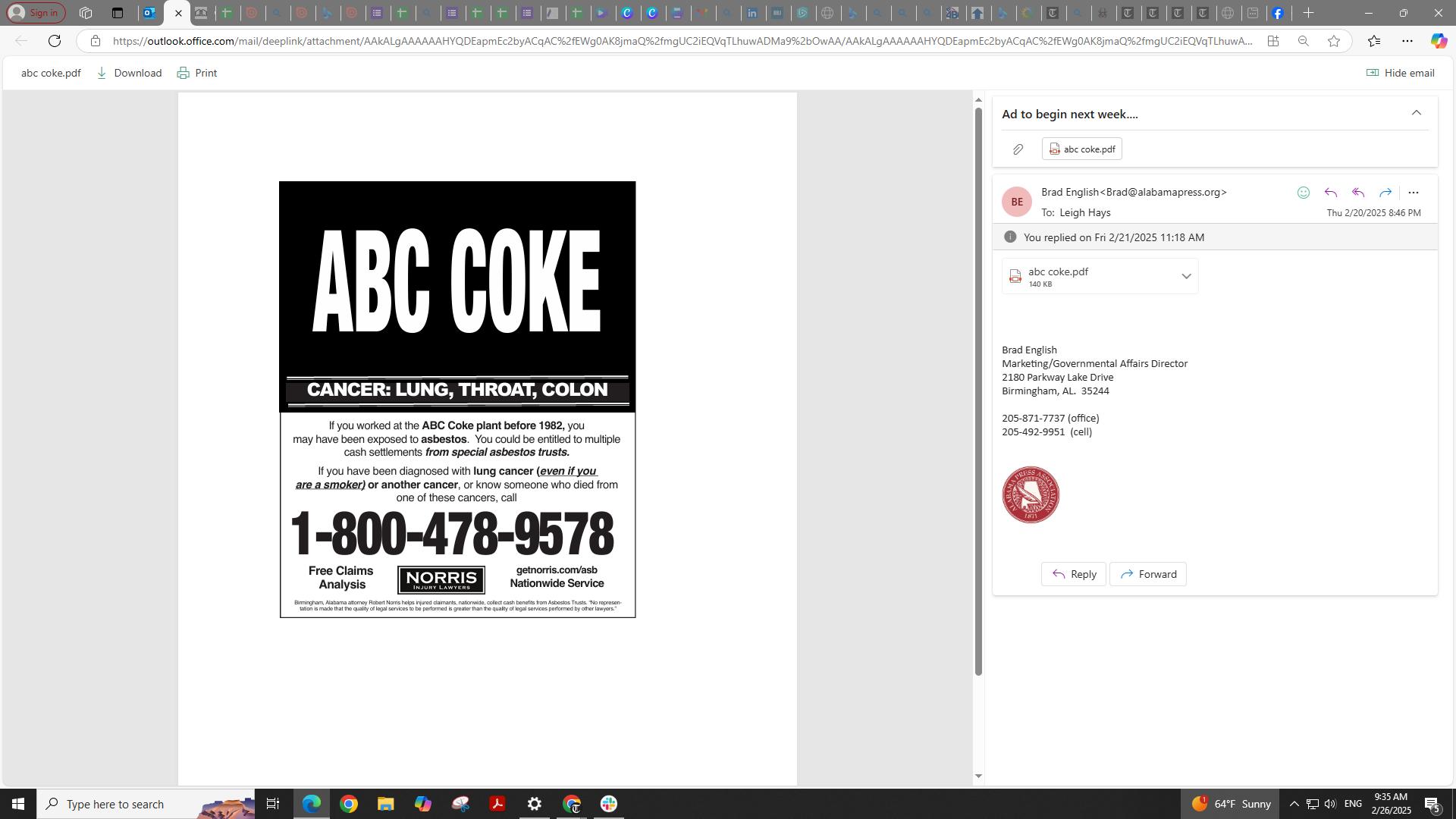Expand abc coke.pdf attachment options chevron
This screenshot has height=819, width=1456.
pos(1186,276)
